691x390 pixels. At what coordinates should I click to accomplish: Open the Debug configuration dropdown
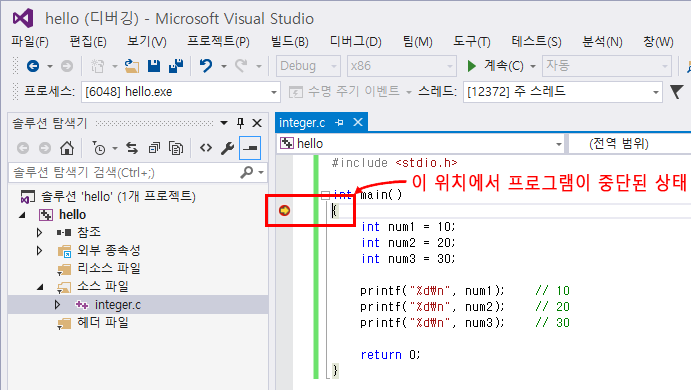(308, 66)
